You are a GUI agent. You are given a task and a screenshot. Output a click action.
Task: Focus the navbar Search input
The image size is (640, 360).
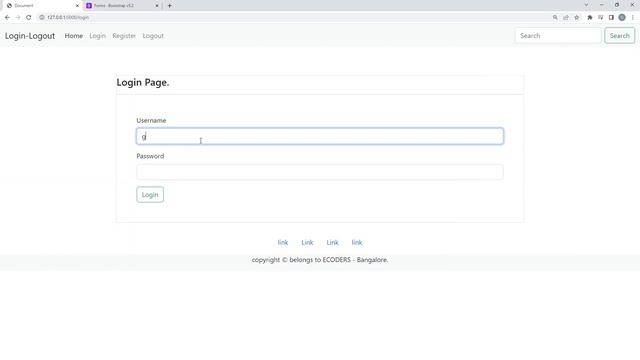click(558, 36)
